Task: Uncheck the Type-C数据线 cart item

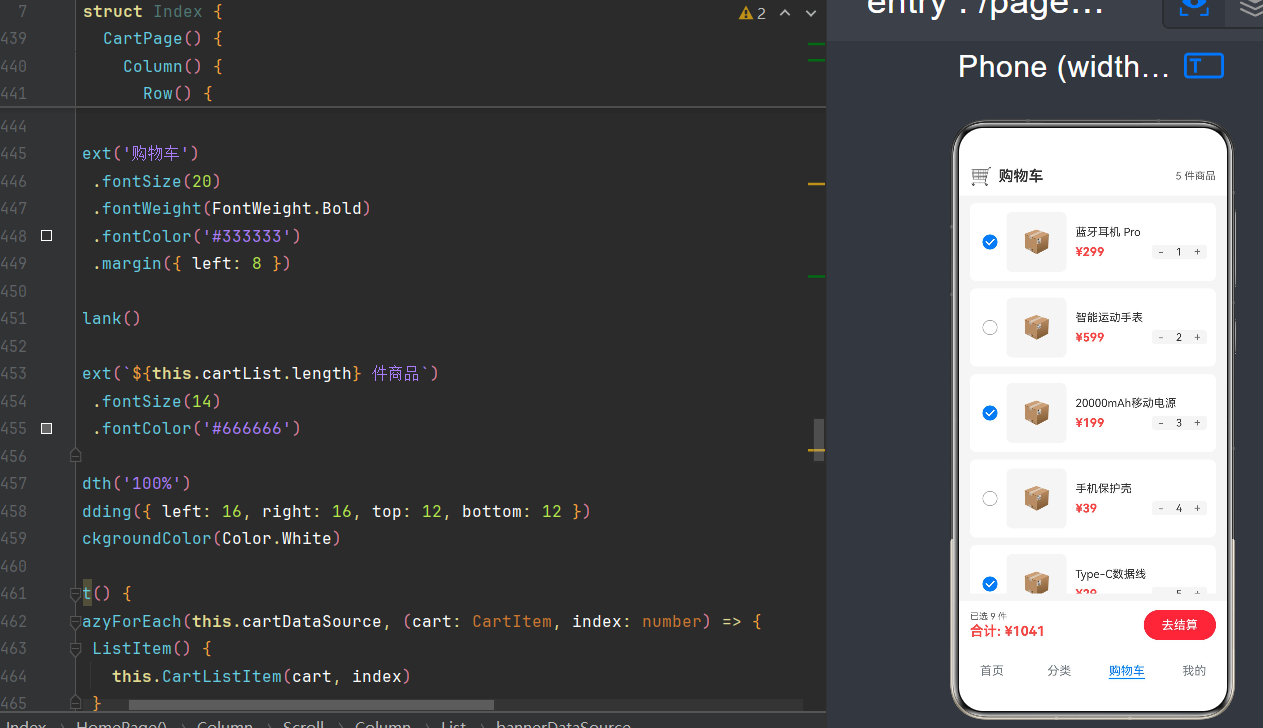Action: 990,584
